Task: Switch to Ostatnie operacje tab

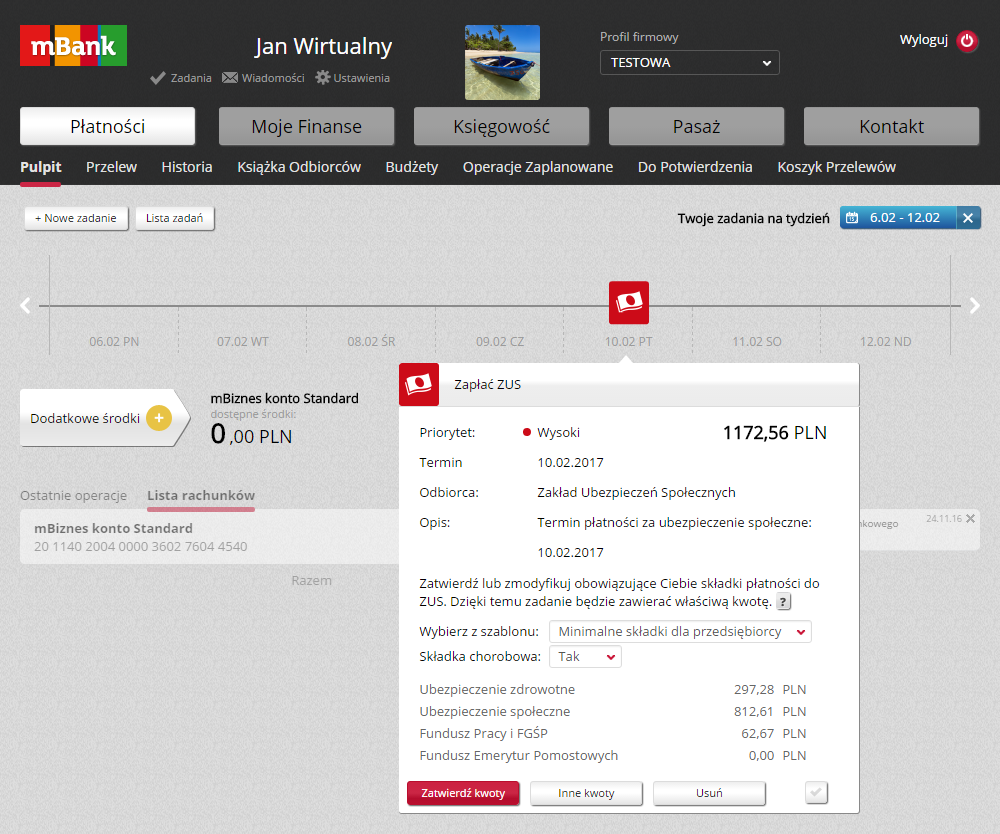Action: (73, 495)
